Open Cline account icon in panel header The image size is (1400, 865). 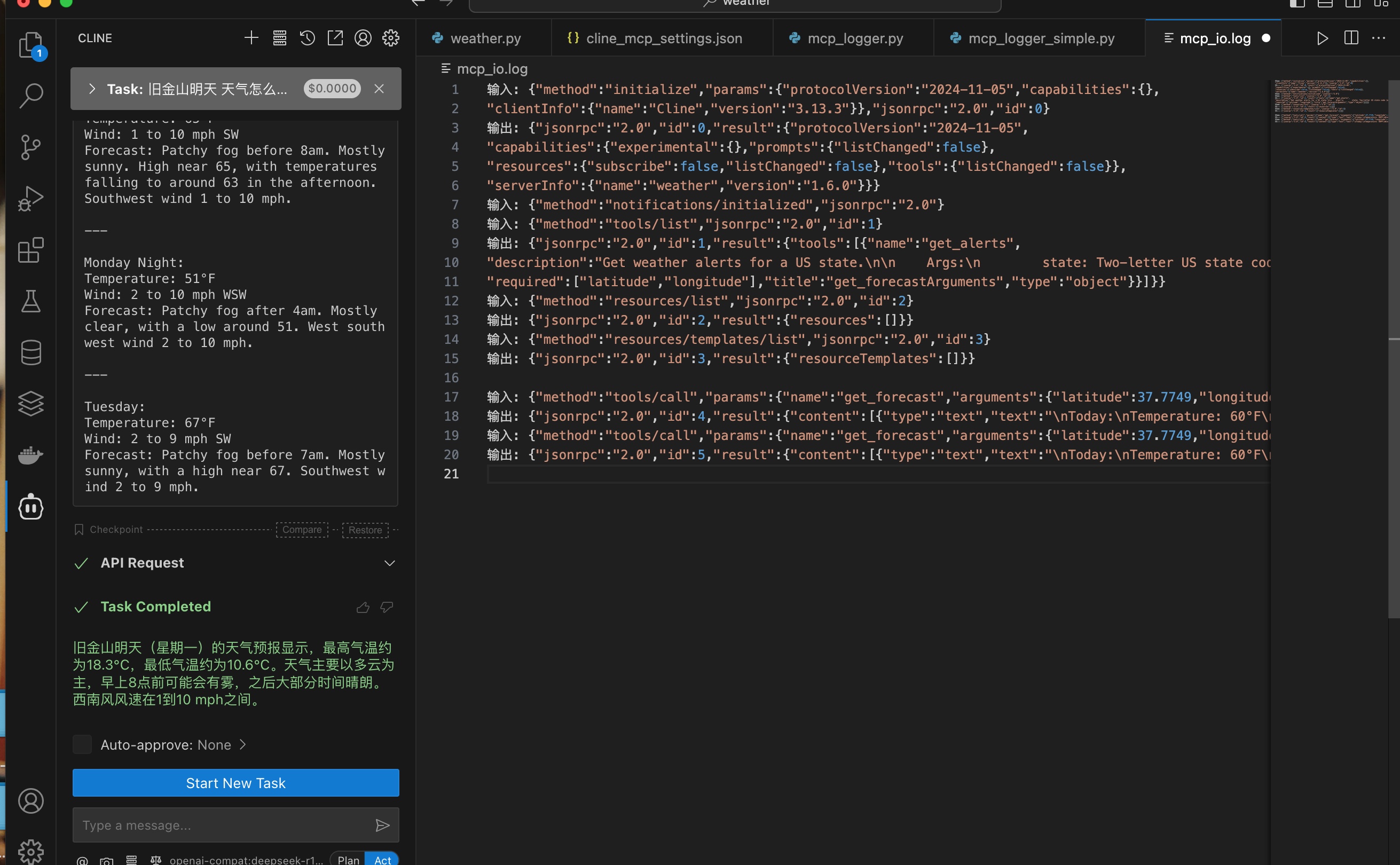click(363, 38)
